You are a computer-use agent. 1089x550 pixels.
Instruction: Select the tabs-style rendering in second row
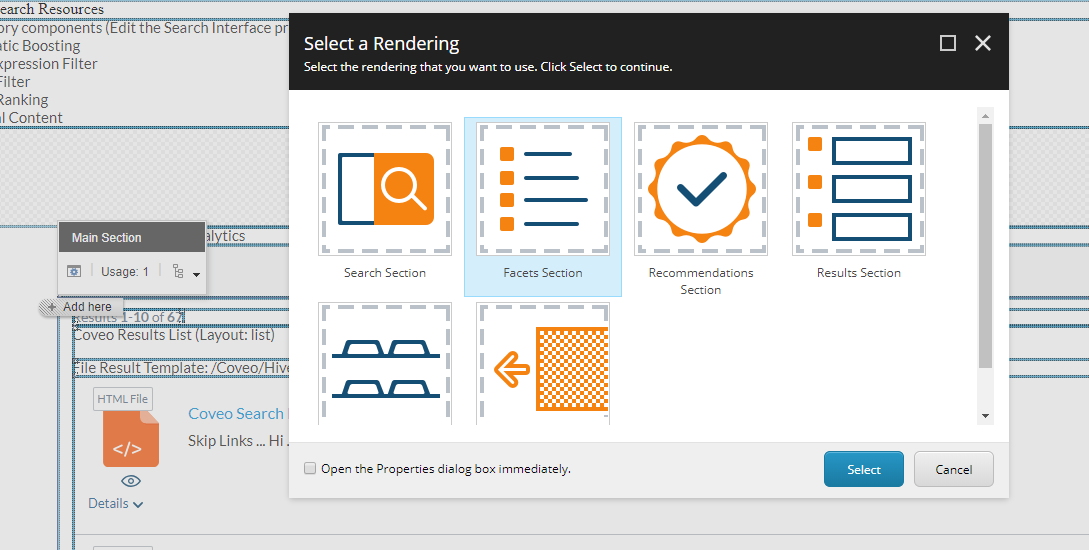(x=385, y=364)
